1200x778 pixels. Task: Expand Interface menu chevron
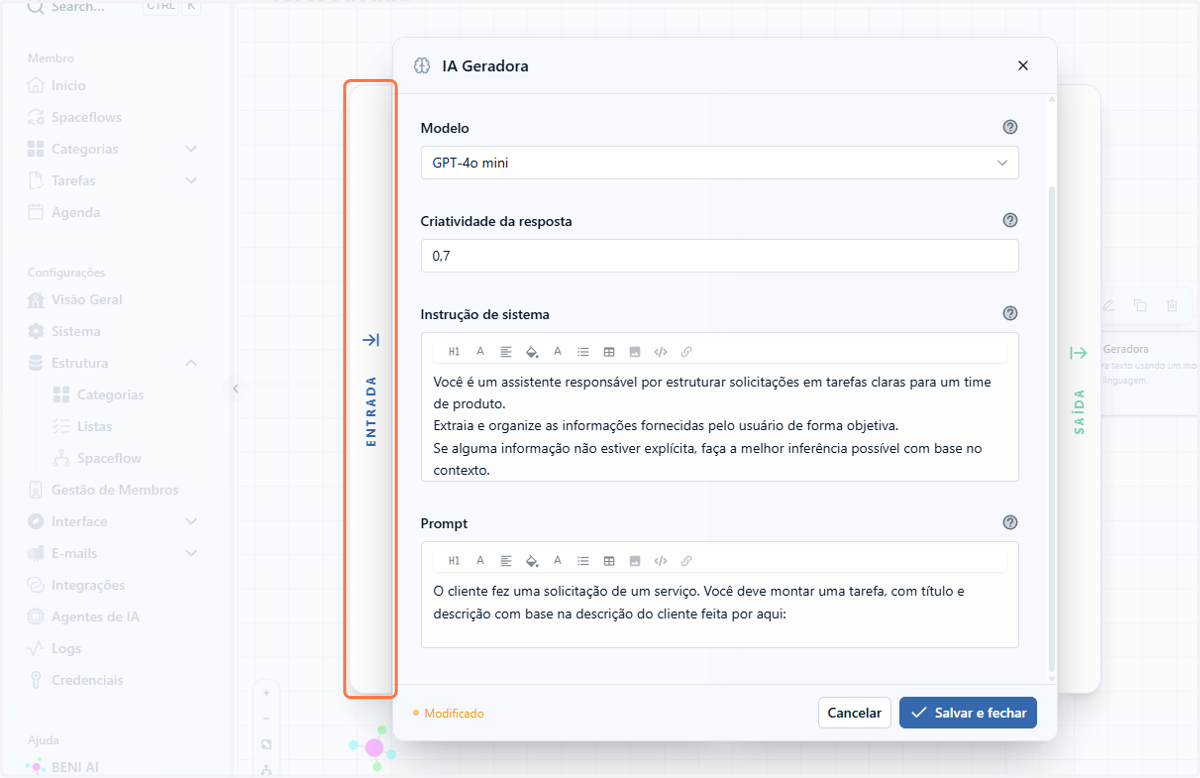[x=191, y=522]
